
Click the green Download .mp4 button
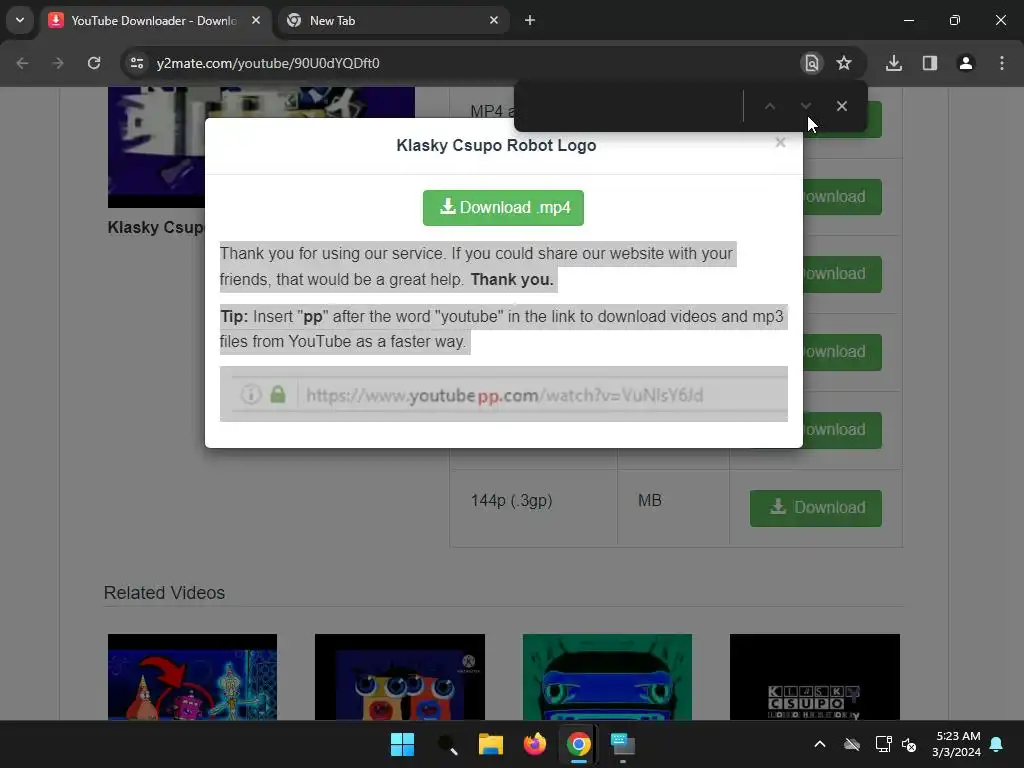504,208
